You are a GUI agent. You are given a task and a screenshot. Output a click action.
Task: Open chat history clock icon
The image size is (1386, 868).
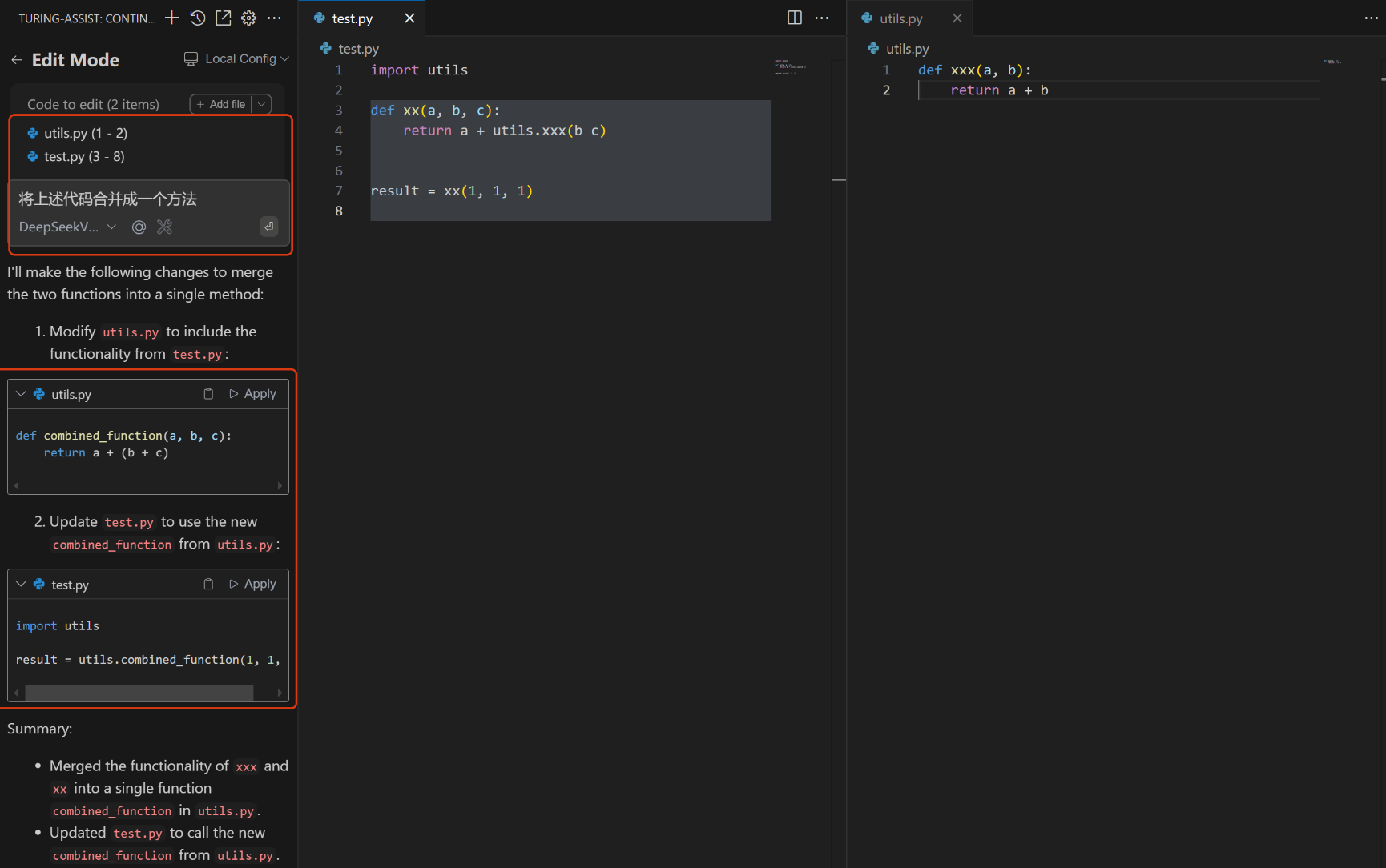coord(198,18)
